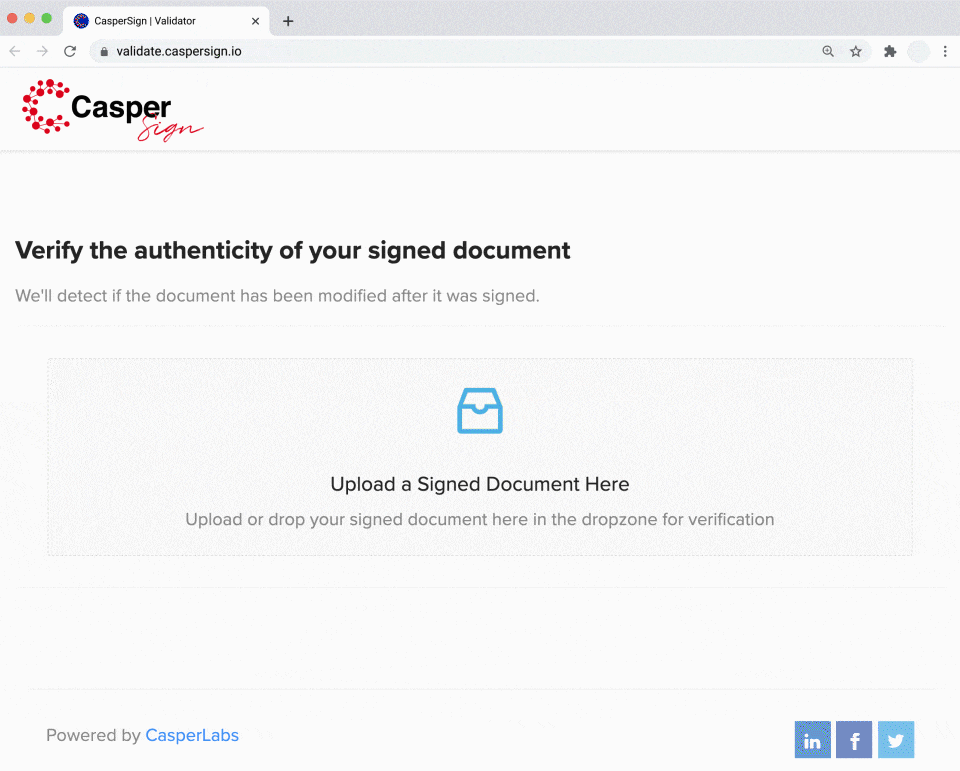
Task: Follow the CasperLabs link
Action: point(192,735)
